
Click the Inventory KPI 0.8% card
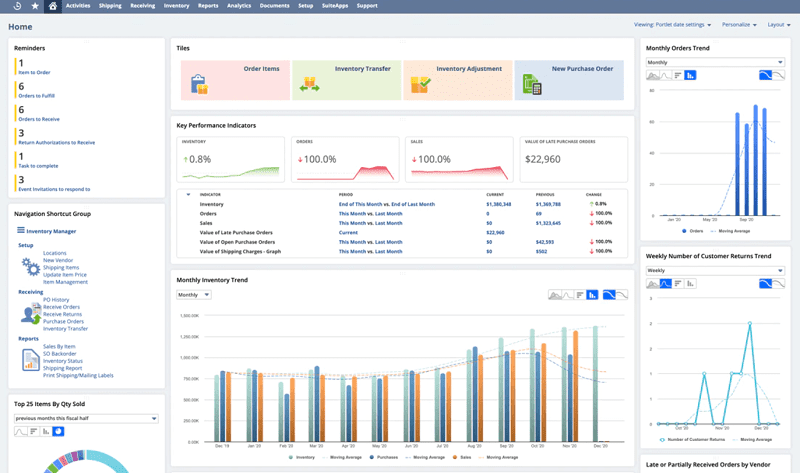231,159
